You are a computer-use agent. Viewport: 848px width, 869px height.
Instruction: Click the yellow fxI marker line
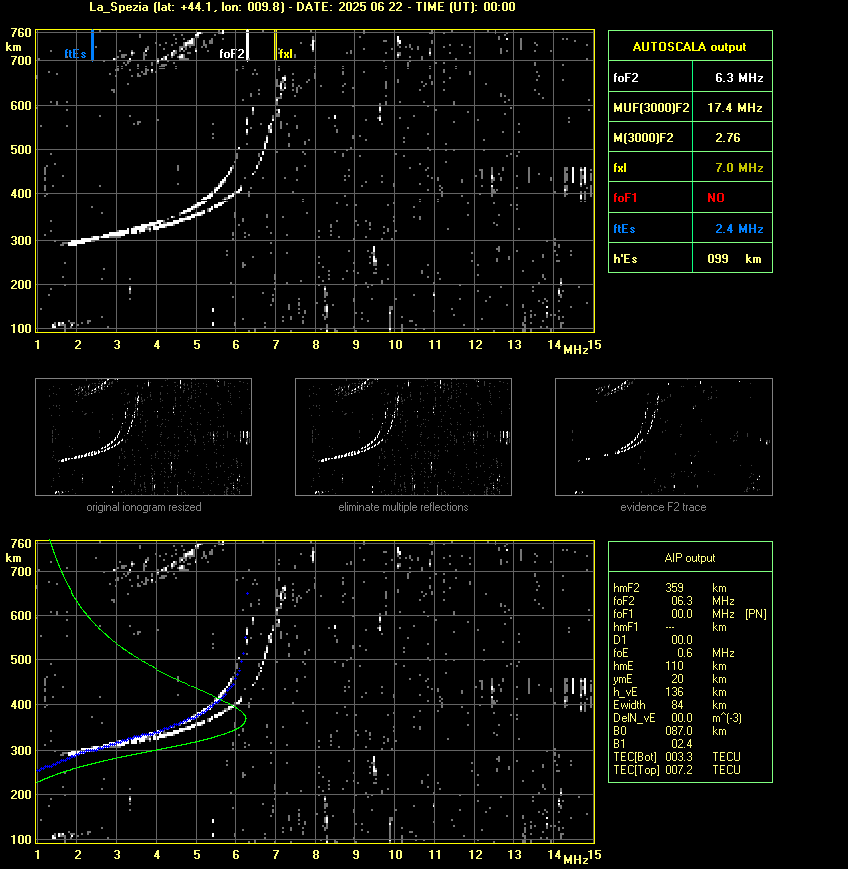tap(275, 45)
